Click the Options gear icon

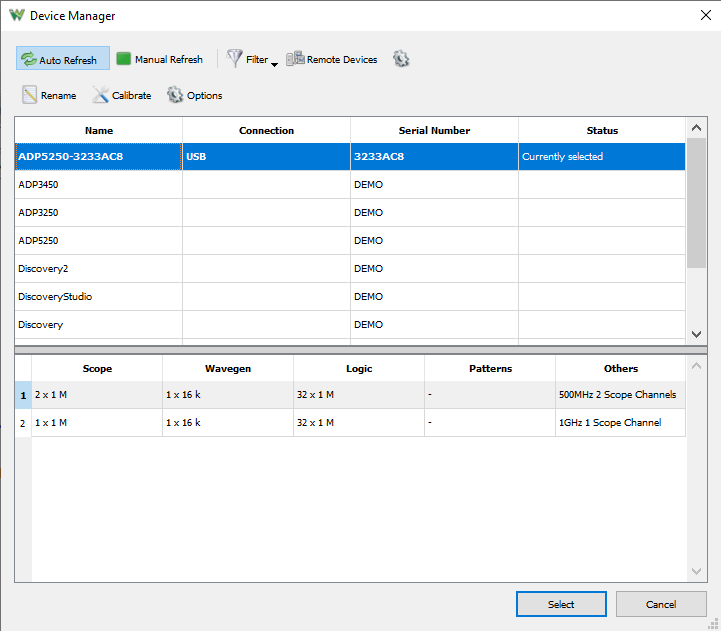coord(175,95)
